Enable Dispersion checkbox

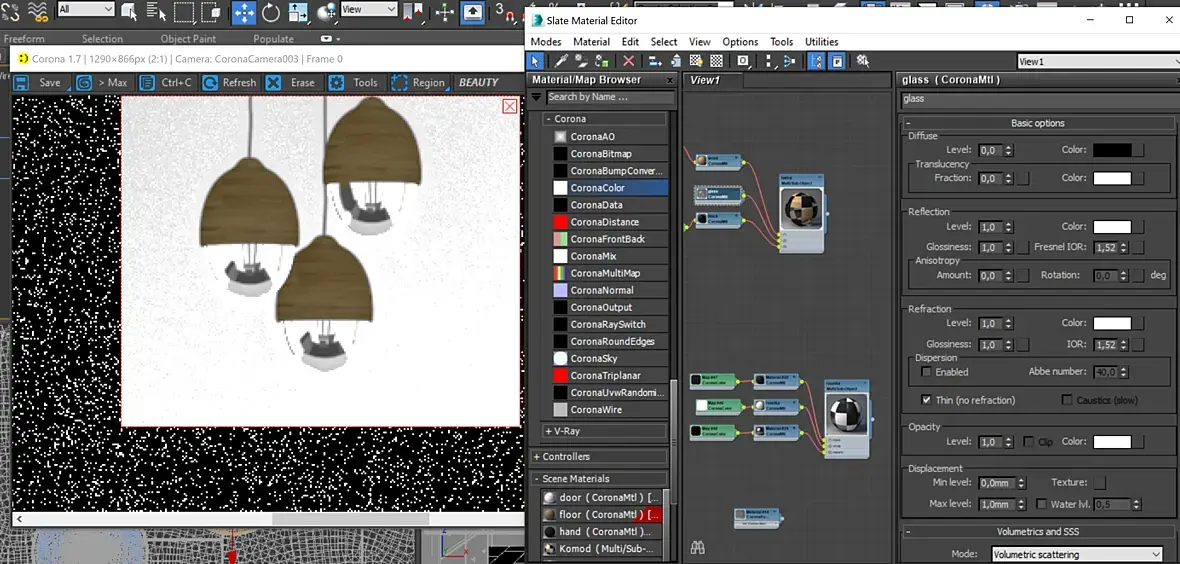(927, 372)
